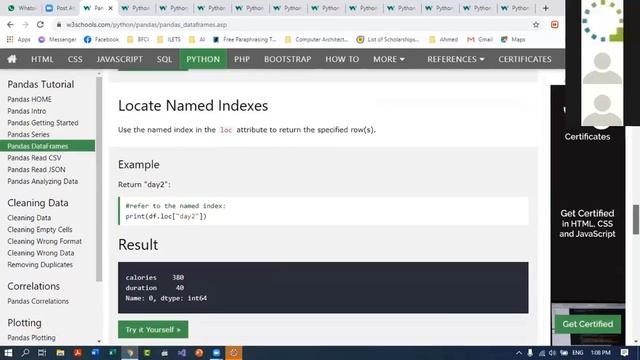Open Task View on the taskbar
640x360 pixels.
tap(42, 353)
